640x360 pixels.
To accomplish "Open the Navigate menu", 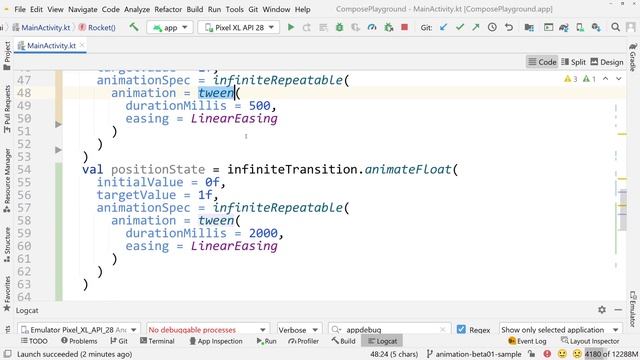I will click(82, 9).
